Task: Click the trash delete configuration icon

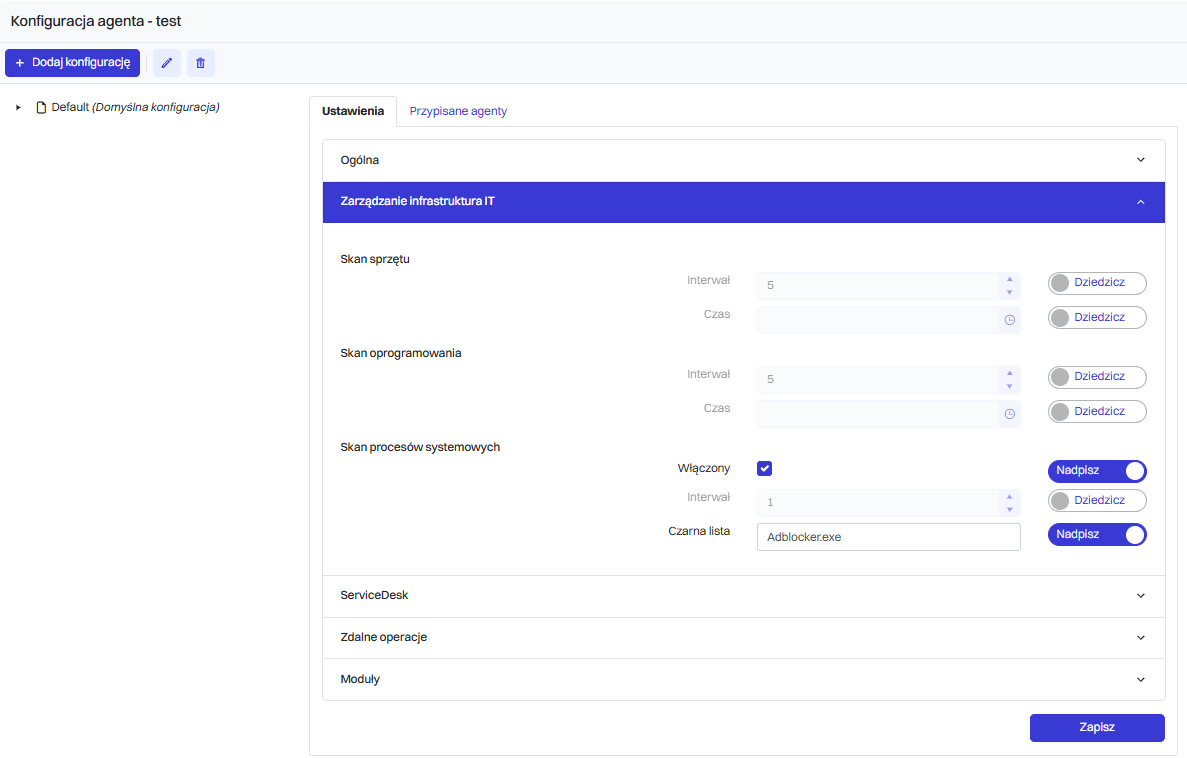Action: point(201,63)
